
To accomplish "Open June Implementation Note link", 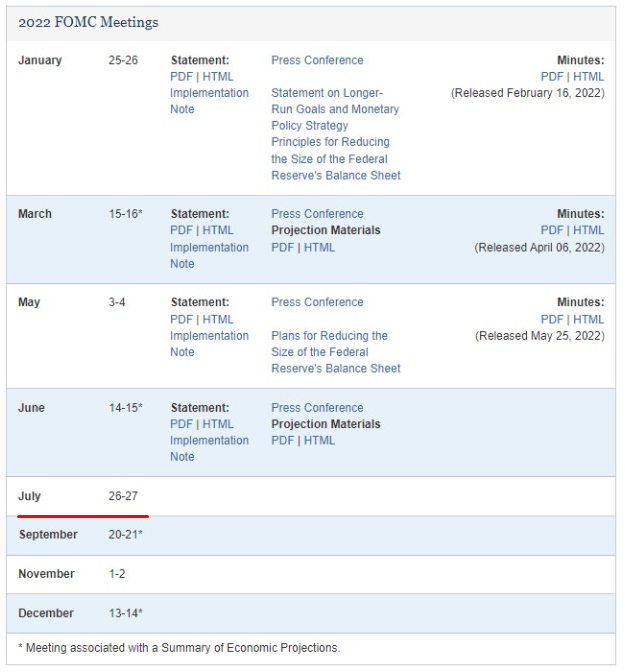I will point(209,448).
